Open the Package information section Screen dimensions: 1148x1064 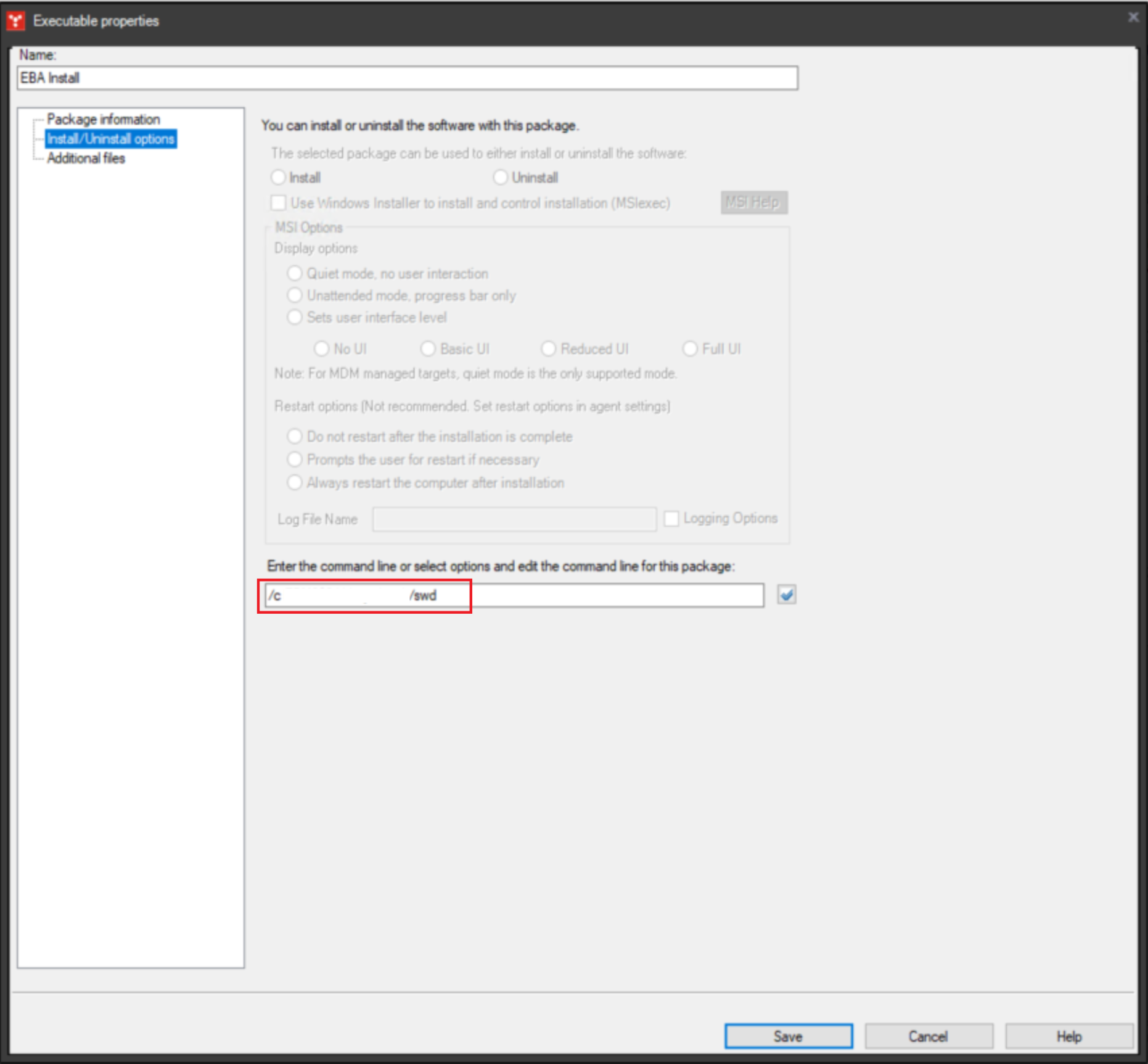click(x=104, y=119)
